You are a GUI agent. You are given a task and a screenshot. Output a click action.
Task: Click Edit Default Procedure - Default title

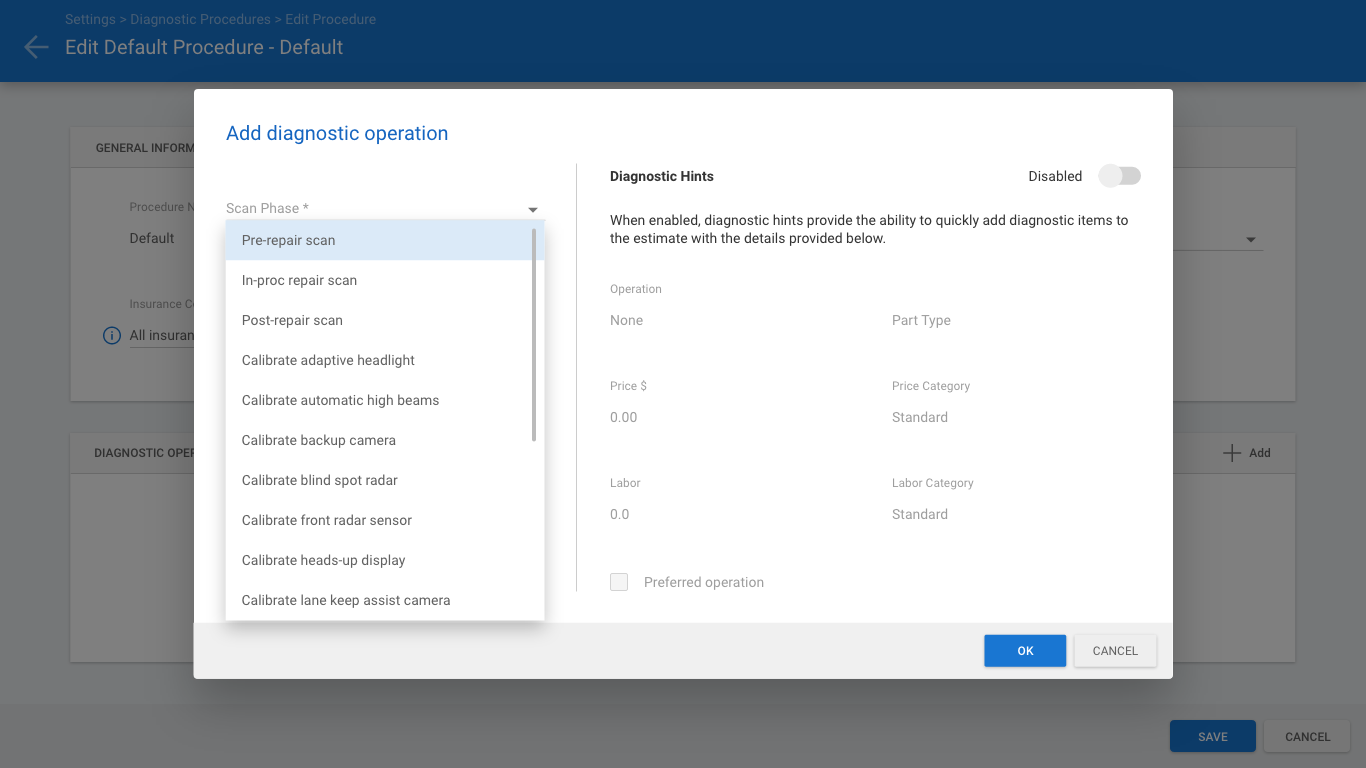click(x=204, y=47)
